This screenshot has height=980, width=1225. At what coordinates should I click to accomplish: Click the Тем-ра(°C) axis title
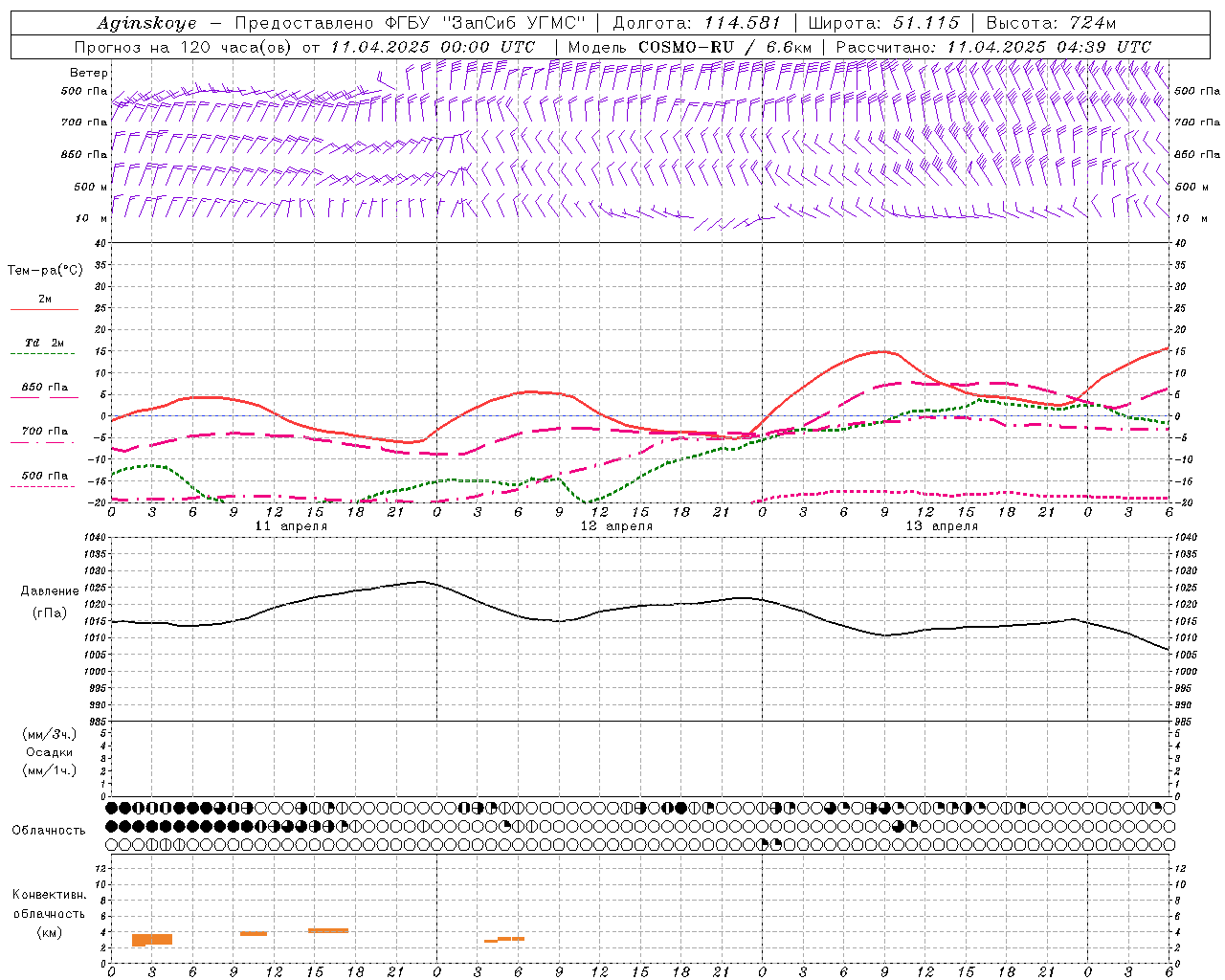45,271
